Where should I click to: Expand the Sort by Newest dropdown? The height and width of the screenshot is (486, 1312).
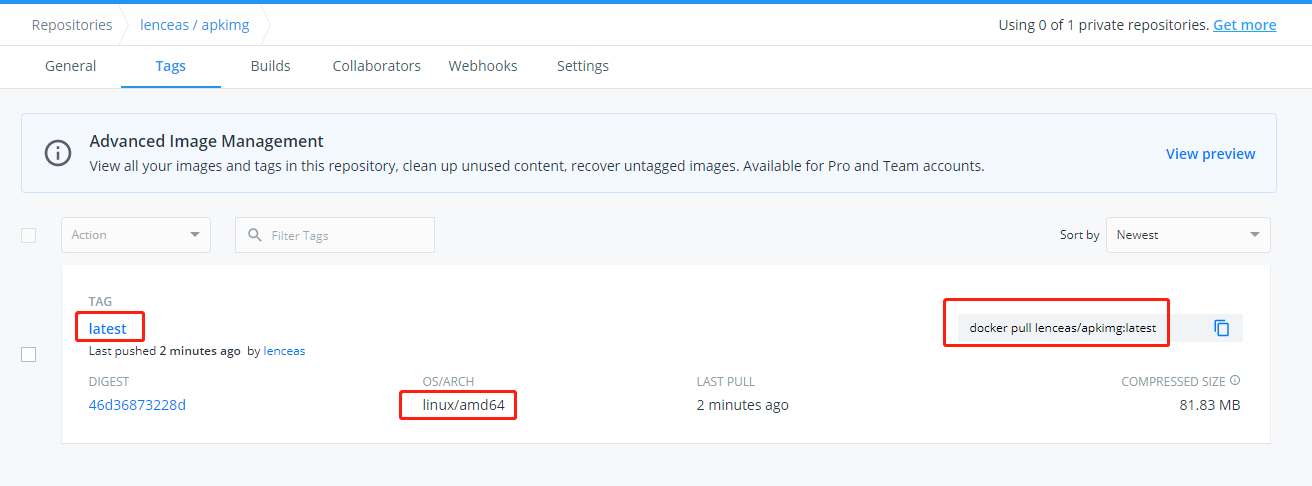click(x=1187, y=235)
